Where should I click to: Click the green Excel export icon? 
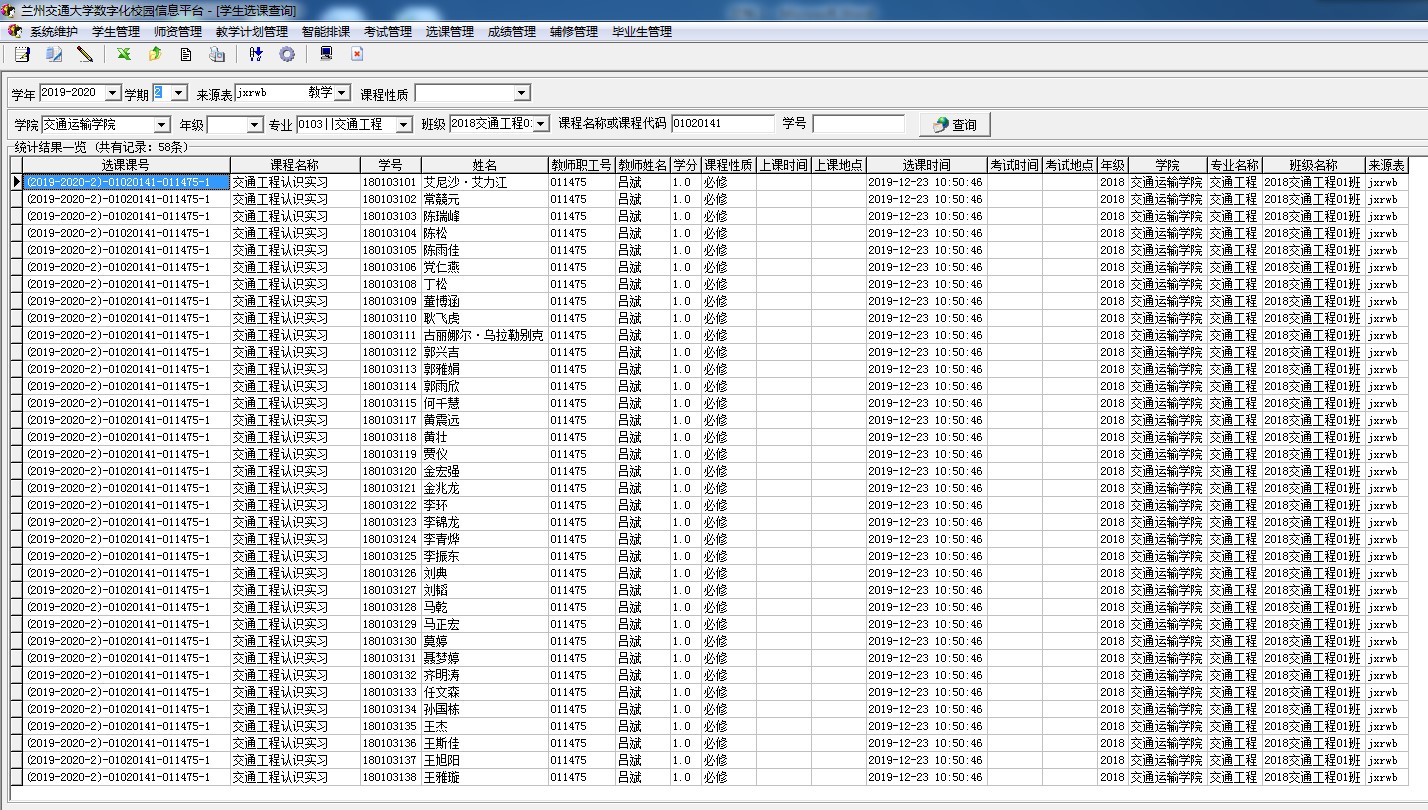(x=124, y=55)
